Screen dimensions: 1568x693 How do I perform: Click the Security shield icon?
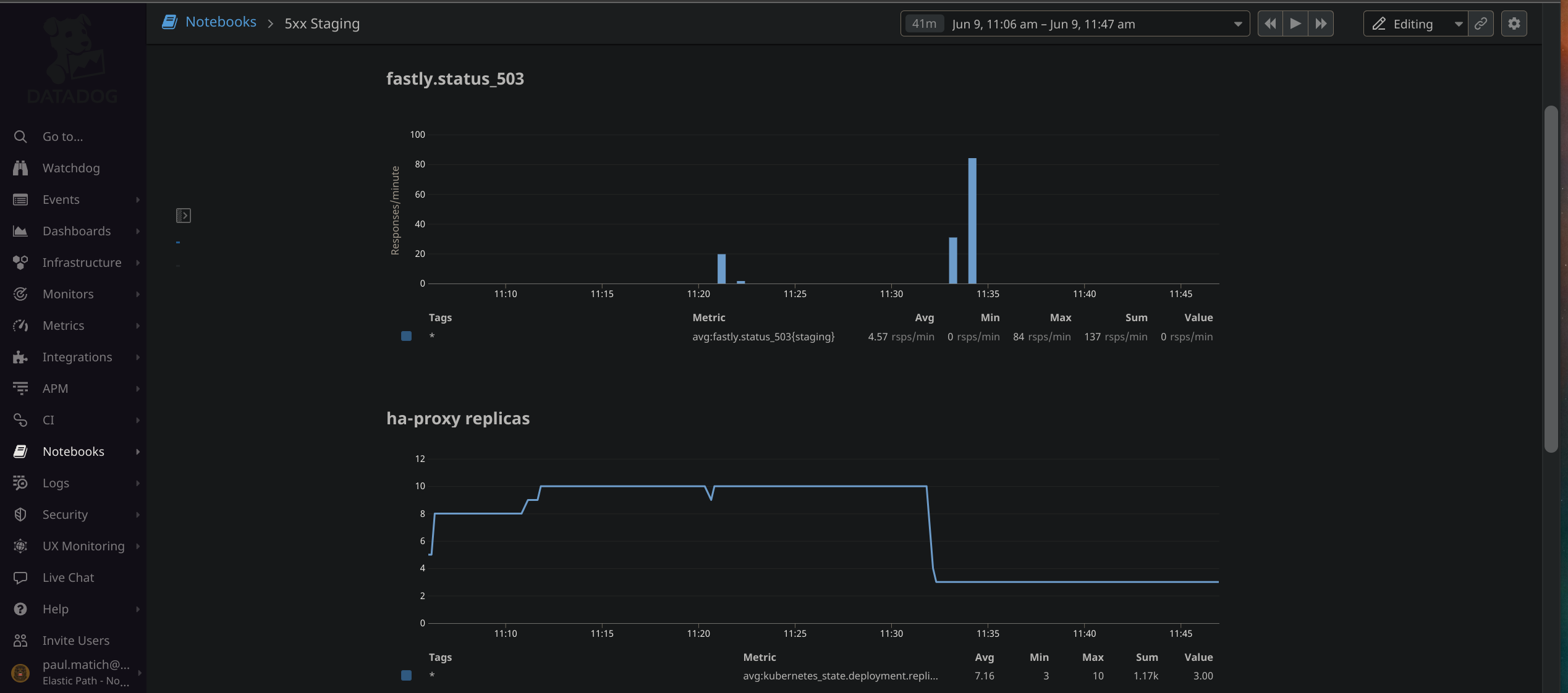(20, 514)
